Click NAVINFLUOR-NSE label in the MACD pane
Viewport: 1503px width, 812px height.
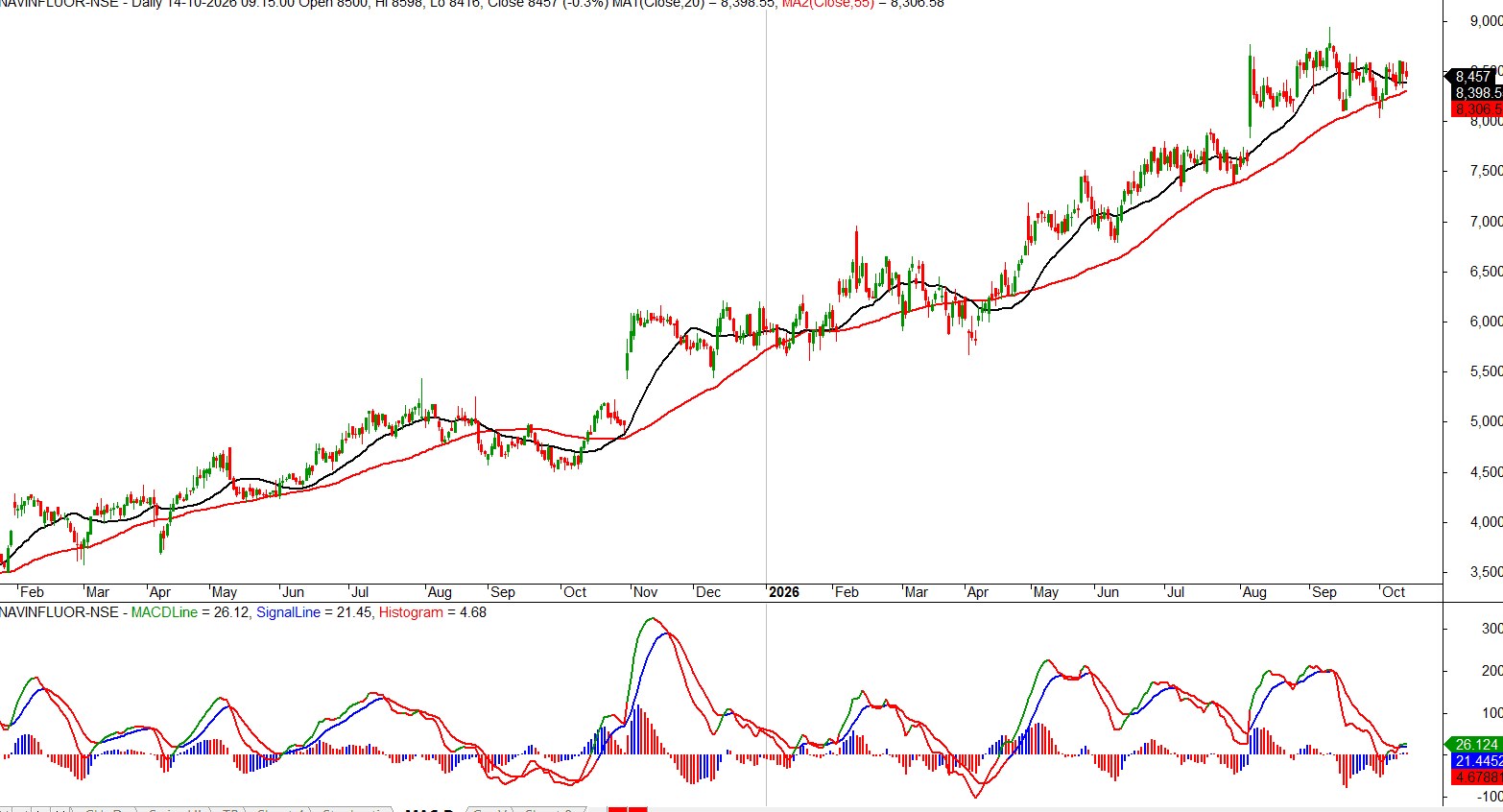[60, 612]
